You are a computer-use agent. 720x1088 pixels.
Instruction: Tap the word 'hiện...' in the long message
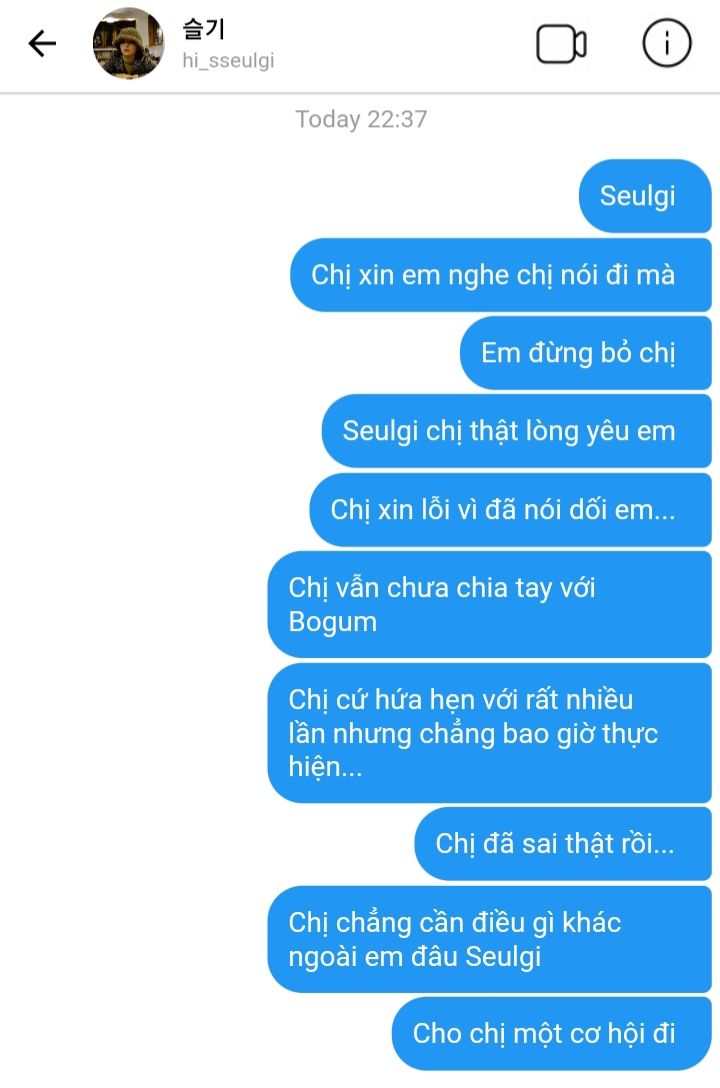325,767
